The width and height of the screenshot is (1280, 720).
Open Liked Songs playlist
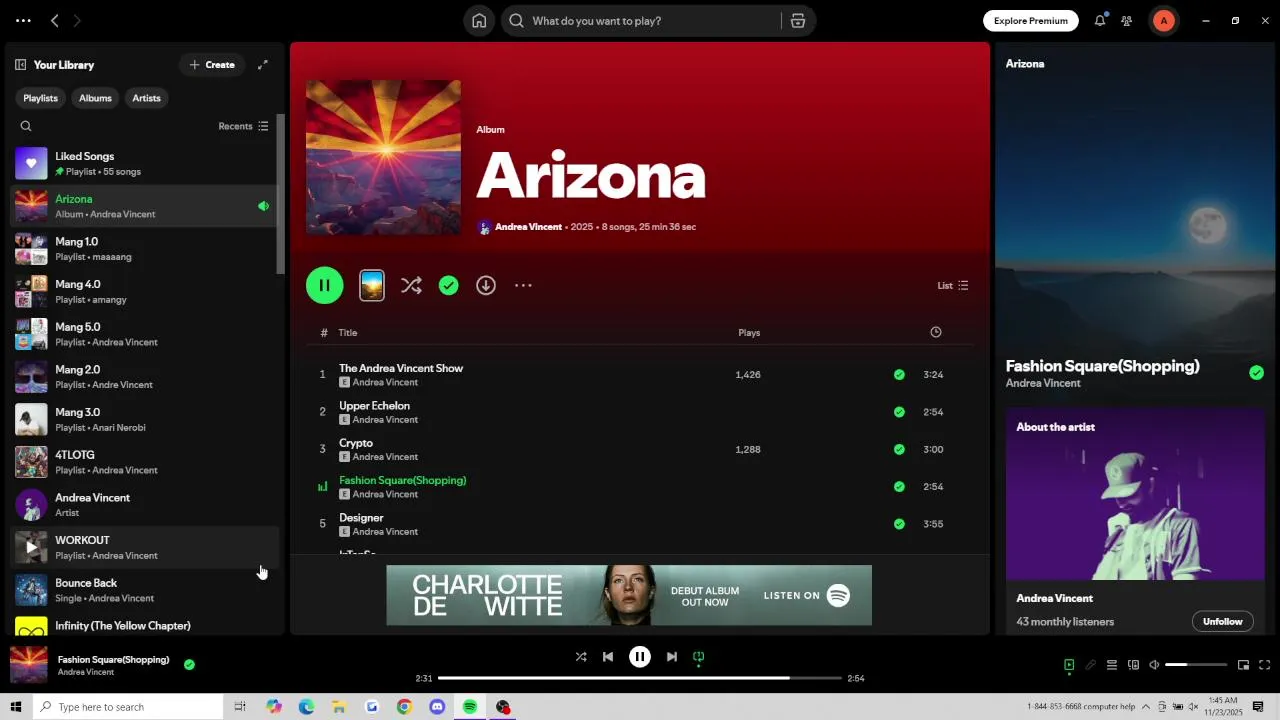tap(144, 164)
